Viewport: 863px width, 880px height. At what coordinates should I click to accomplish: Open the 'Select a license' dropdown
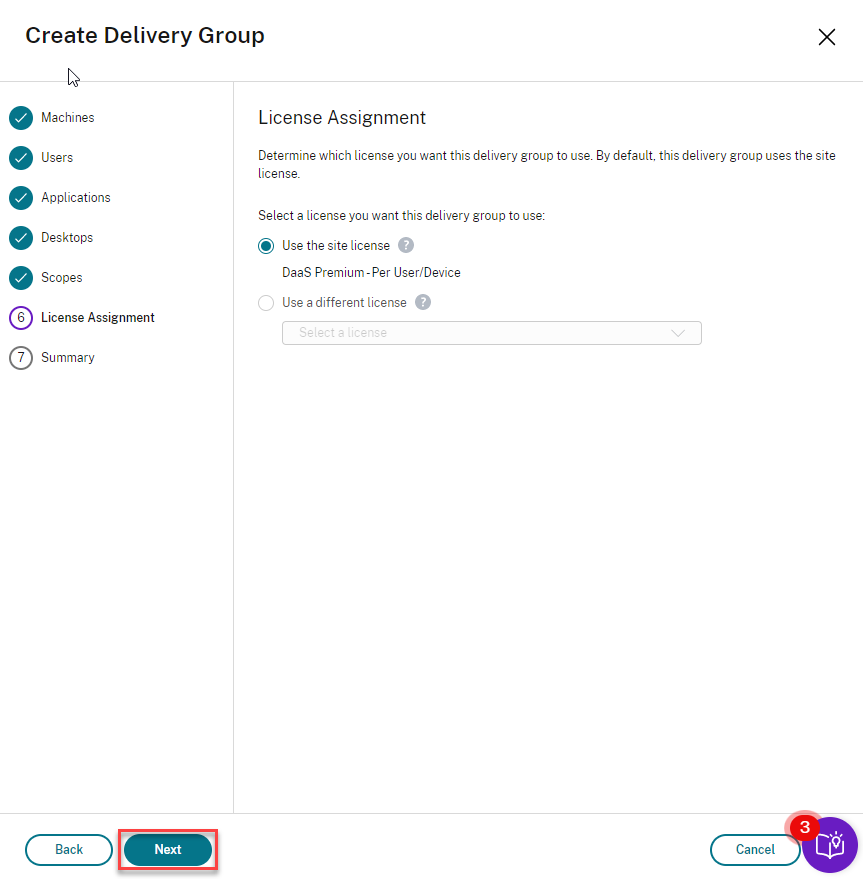pos(492,333)
